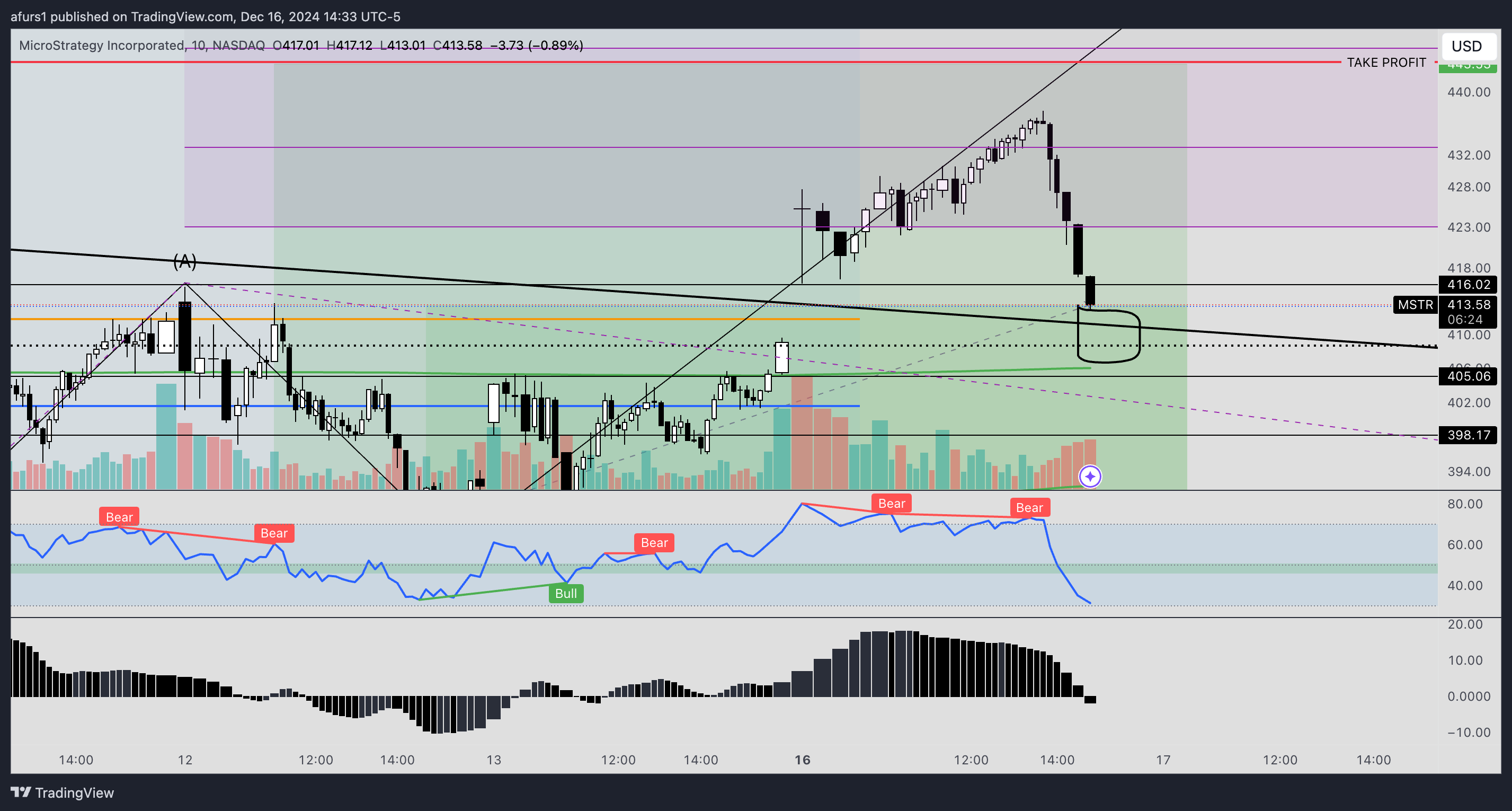Click the 423.00 price axis value
Screen dimensions: 1512x811
pyautogui.click(x=1469, y=227)
